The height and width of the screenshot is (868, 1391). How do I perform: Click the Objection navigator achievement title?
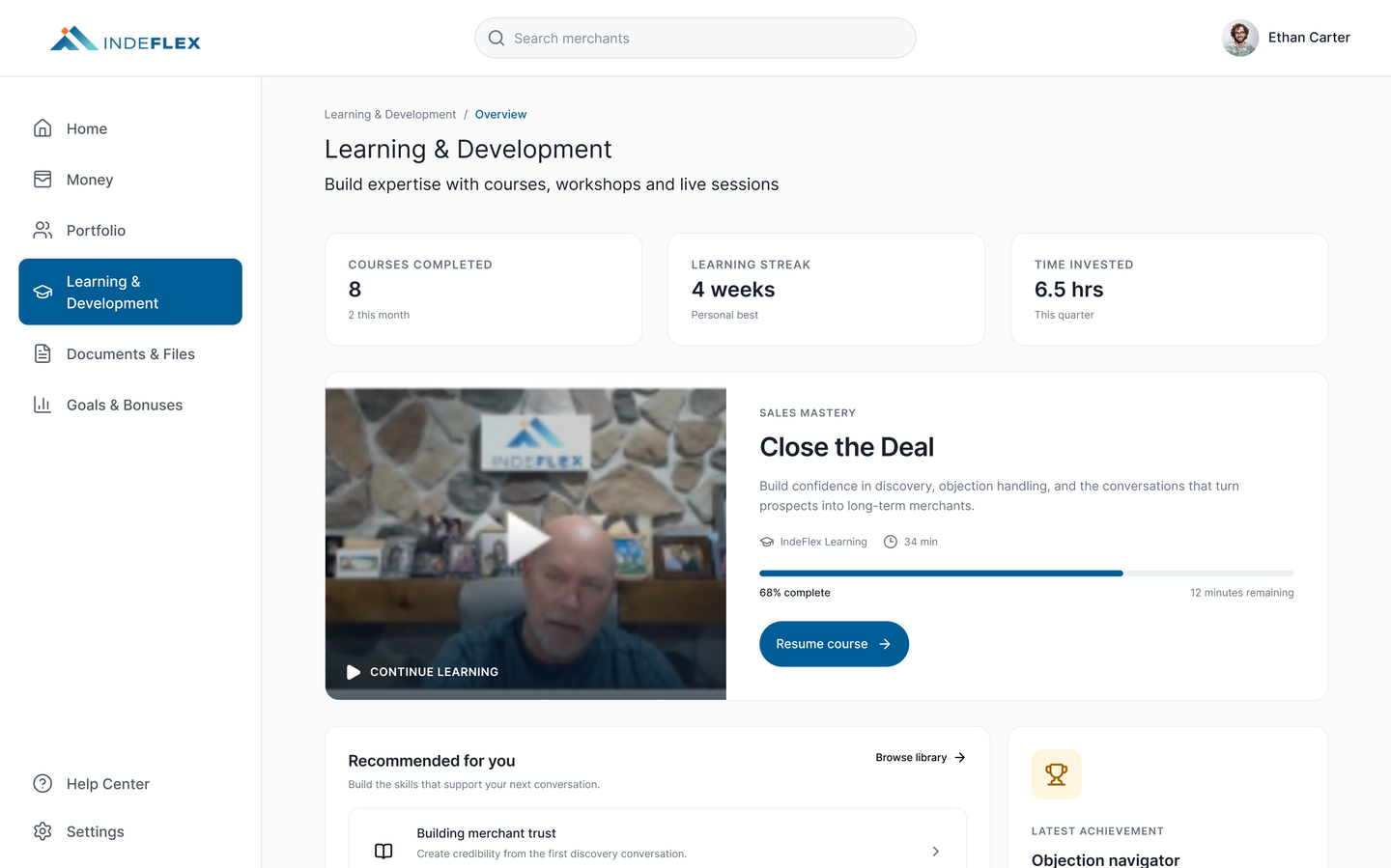click(1105, 859)
